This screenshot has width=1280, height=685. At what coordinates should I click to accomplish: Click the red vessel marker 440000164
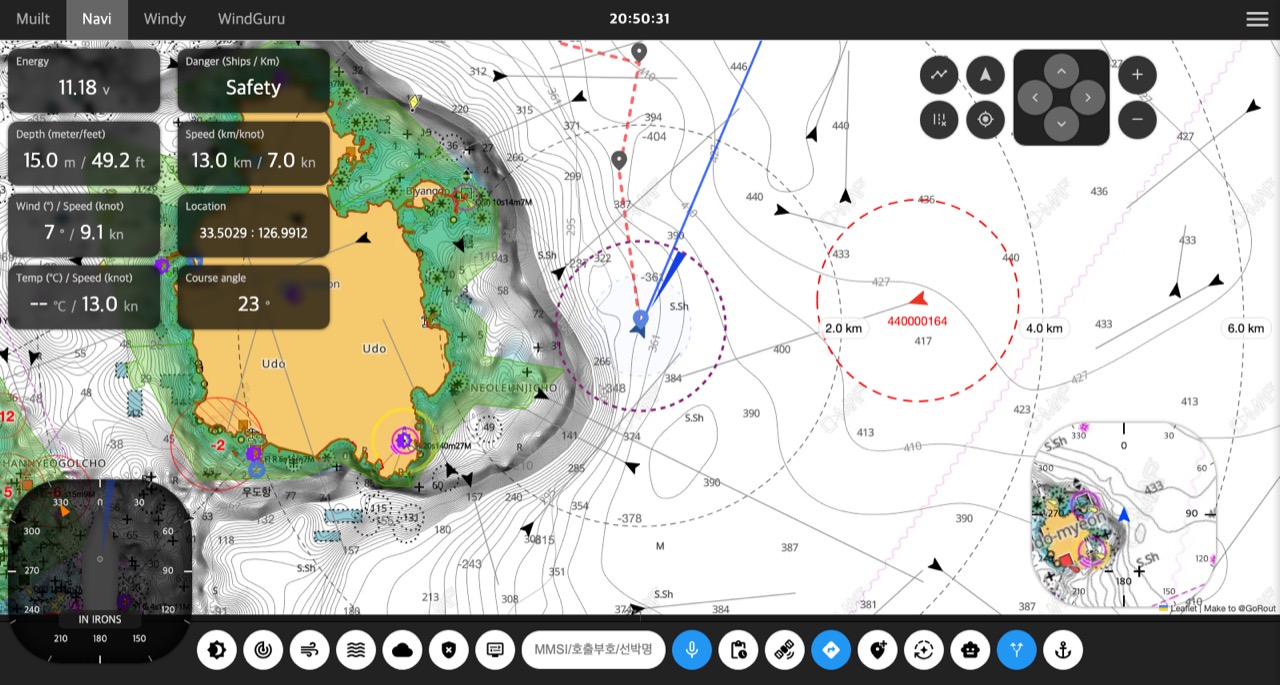click(918, 298)
